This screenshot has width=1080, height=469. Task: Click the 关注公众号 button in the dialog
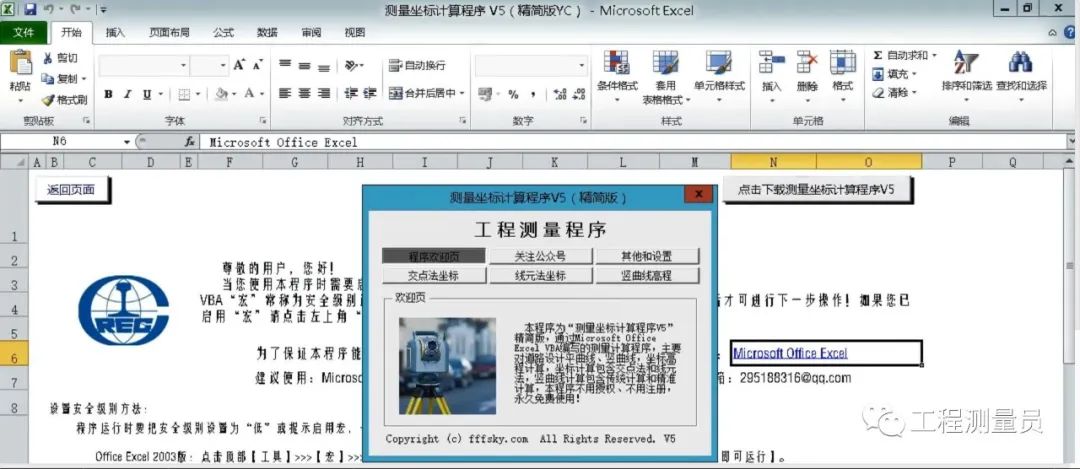(x=540, y=256)
